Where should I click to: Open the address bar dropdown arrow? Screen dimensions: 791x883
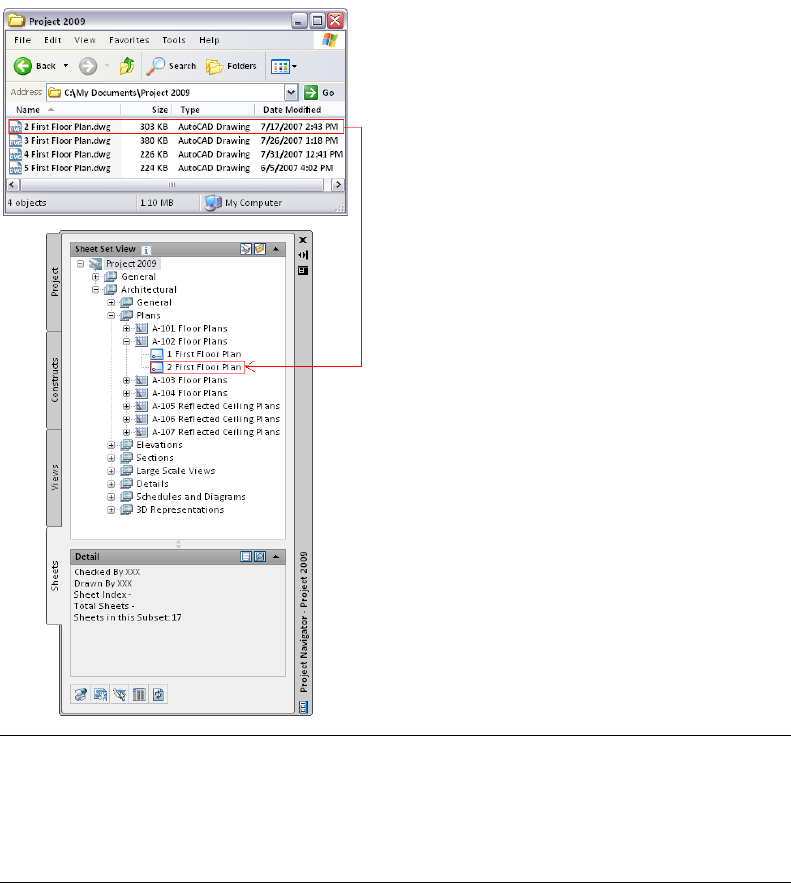pos(291,92)
